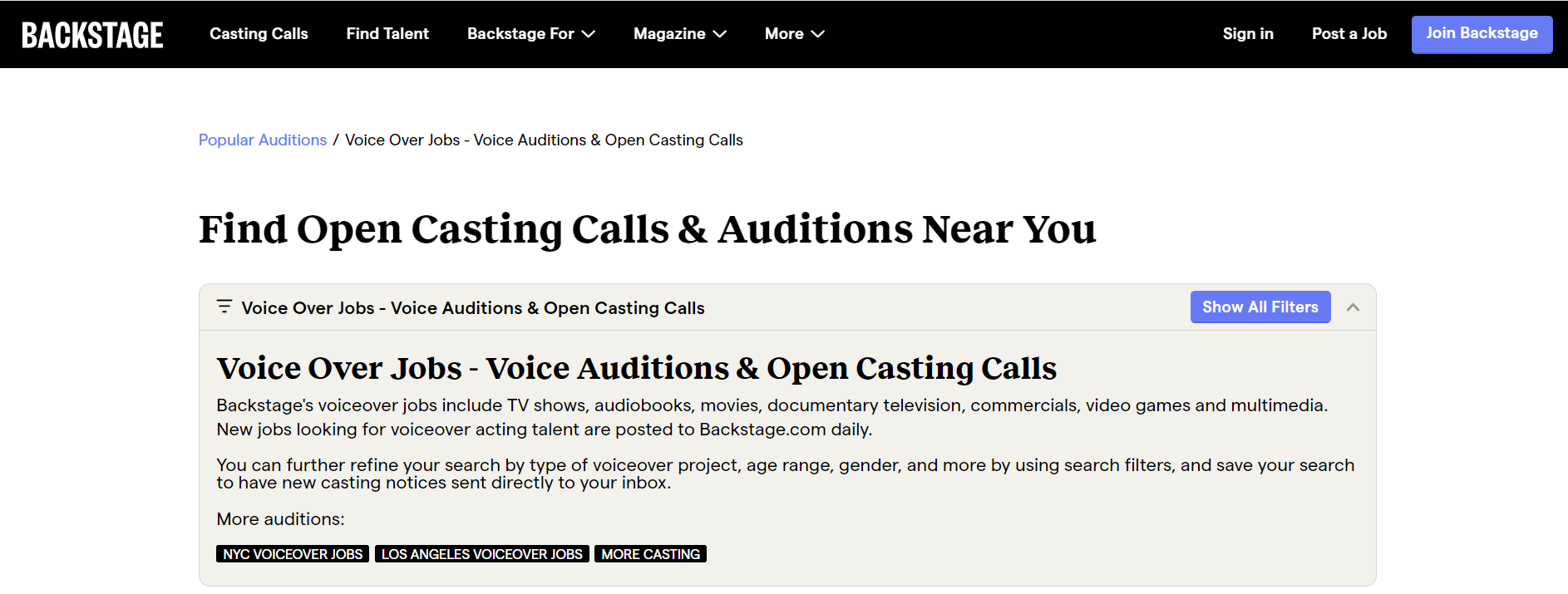
Task: Expand the More menu
Action: point(795,34)
